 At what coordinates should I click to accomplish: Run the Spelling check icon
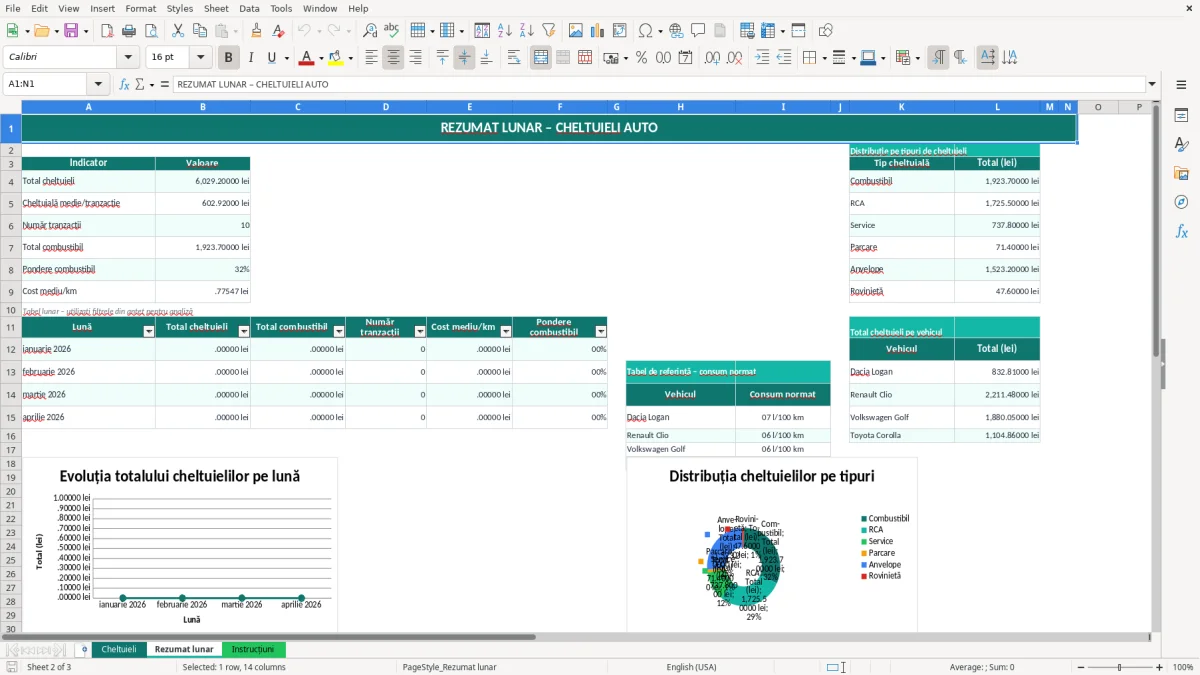[x=391, y=31]
